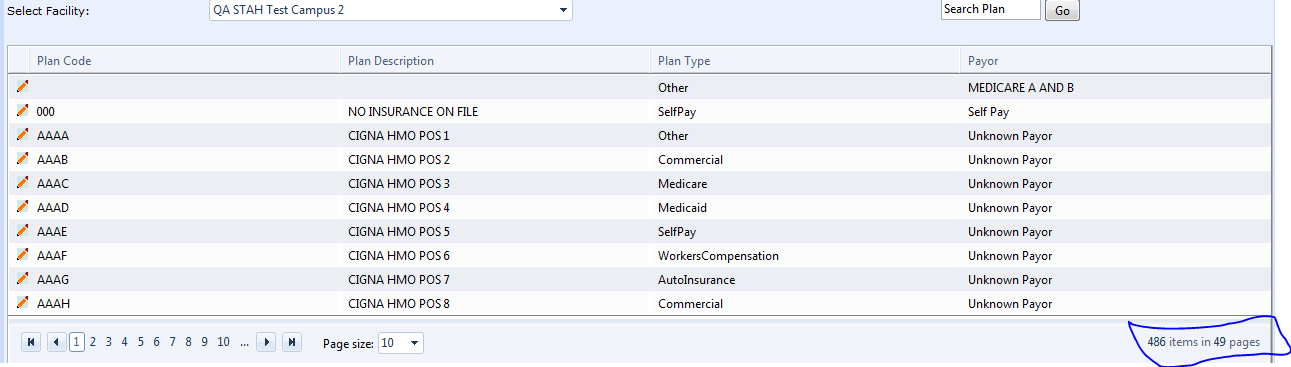Go to page 7

(173, 342)
